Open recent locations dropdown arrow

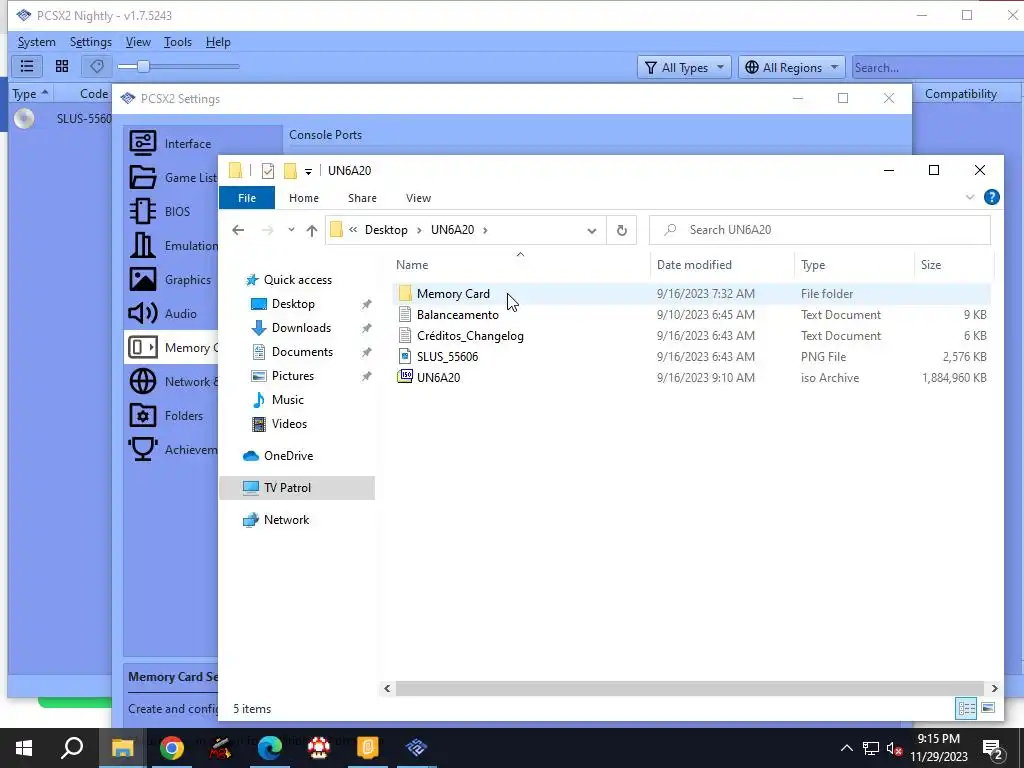[x=291, y=230]
